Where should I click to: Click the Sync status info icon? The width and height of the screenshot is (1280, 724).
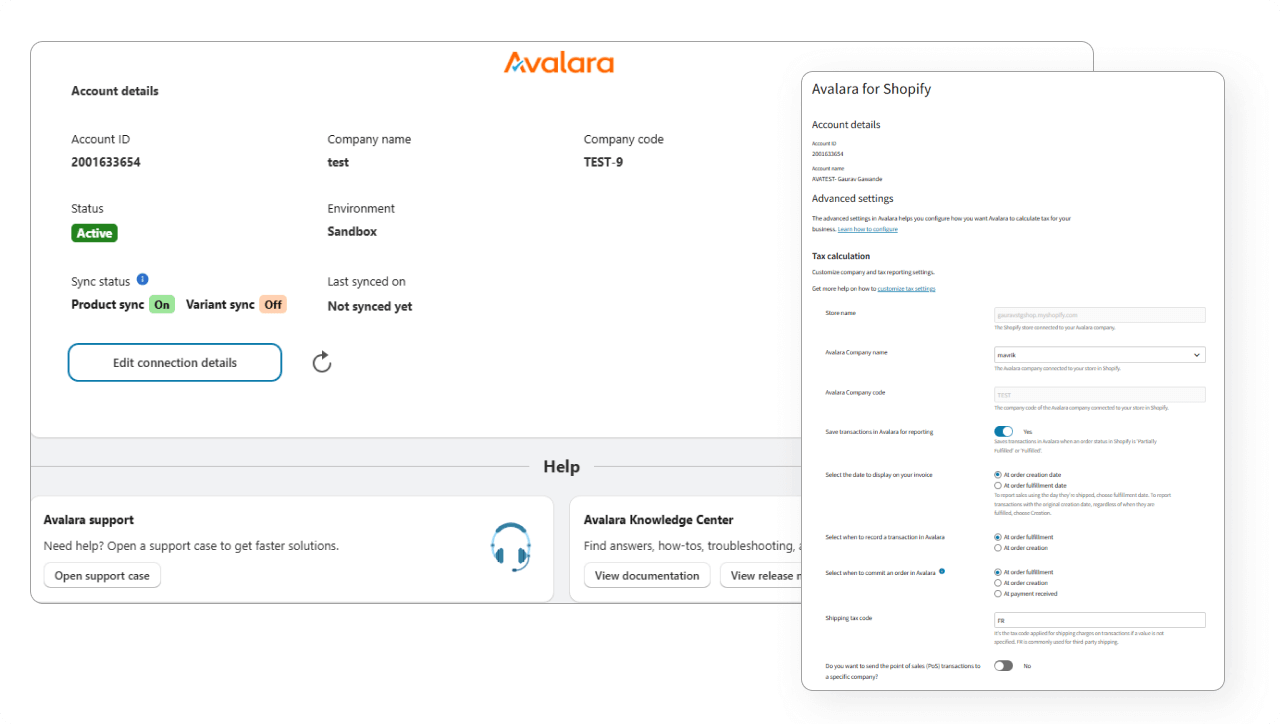click(142, 280)
